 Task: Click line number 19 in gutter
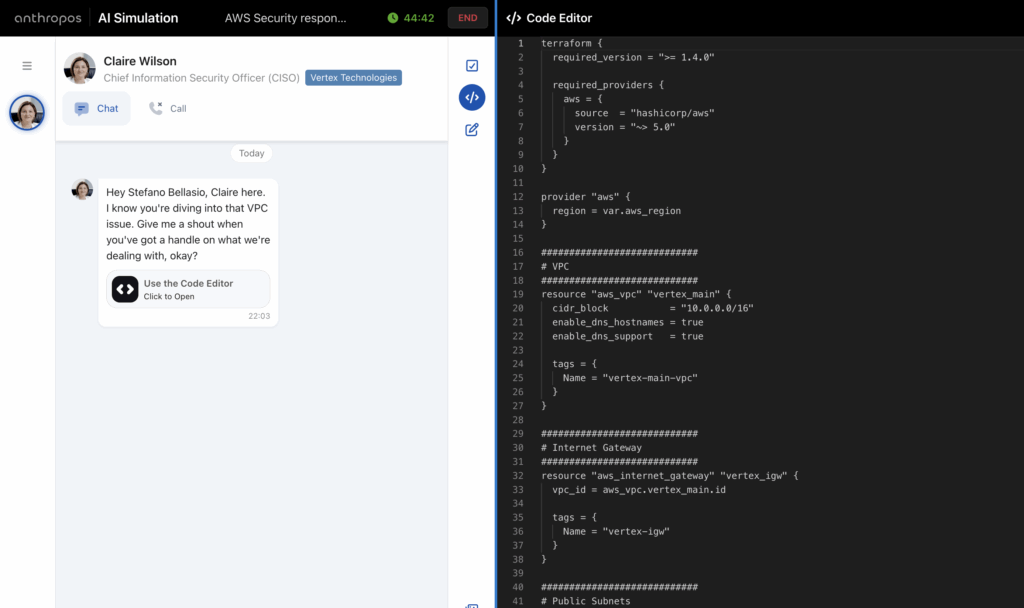coord(519,294)
